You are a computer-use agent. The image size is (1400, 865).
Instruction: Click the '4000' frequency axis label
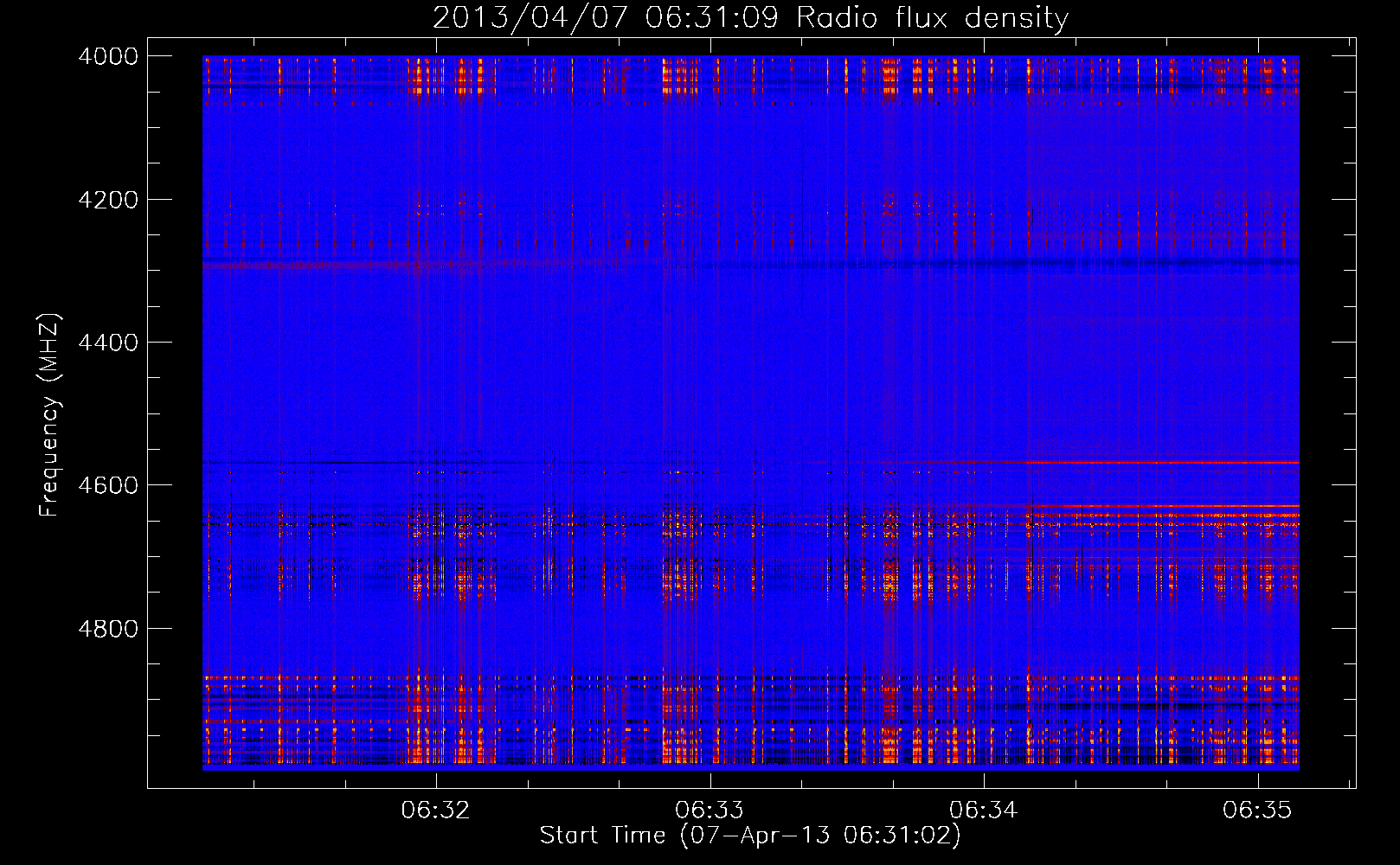[108, 56]
